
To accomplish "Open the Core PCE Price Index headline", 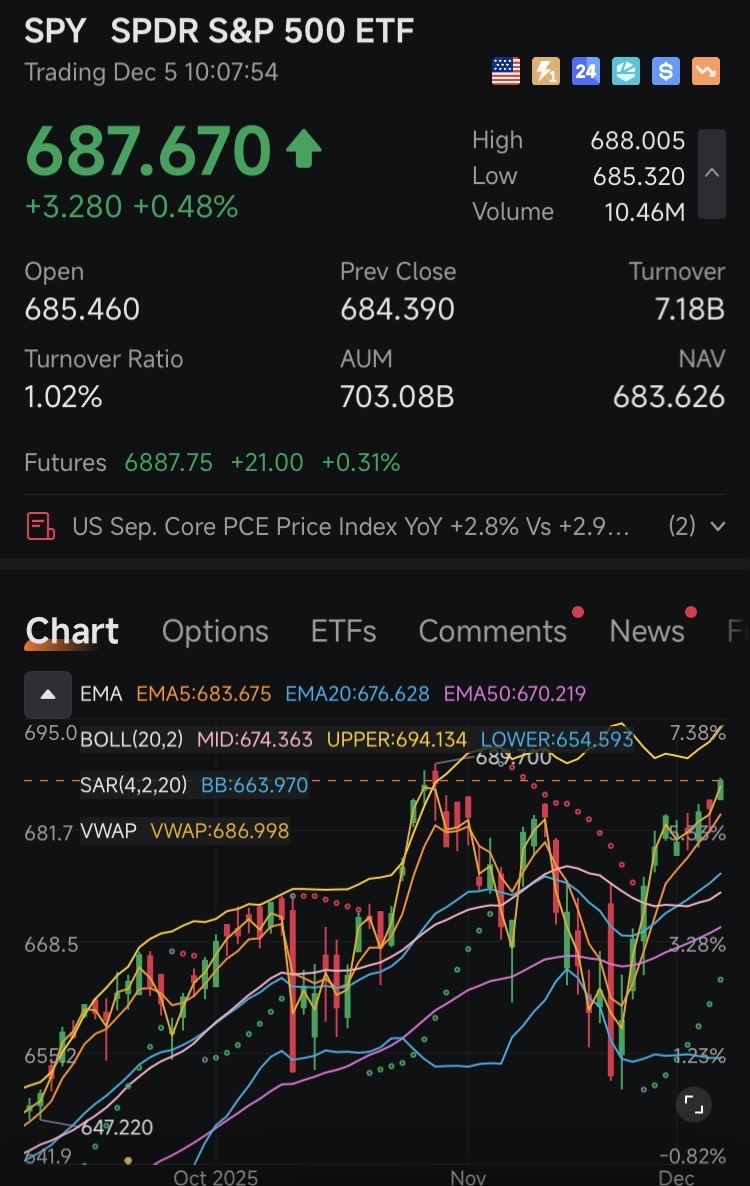I will point(351,526).
